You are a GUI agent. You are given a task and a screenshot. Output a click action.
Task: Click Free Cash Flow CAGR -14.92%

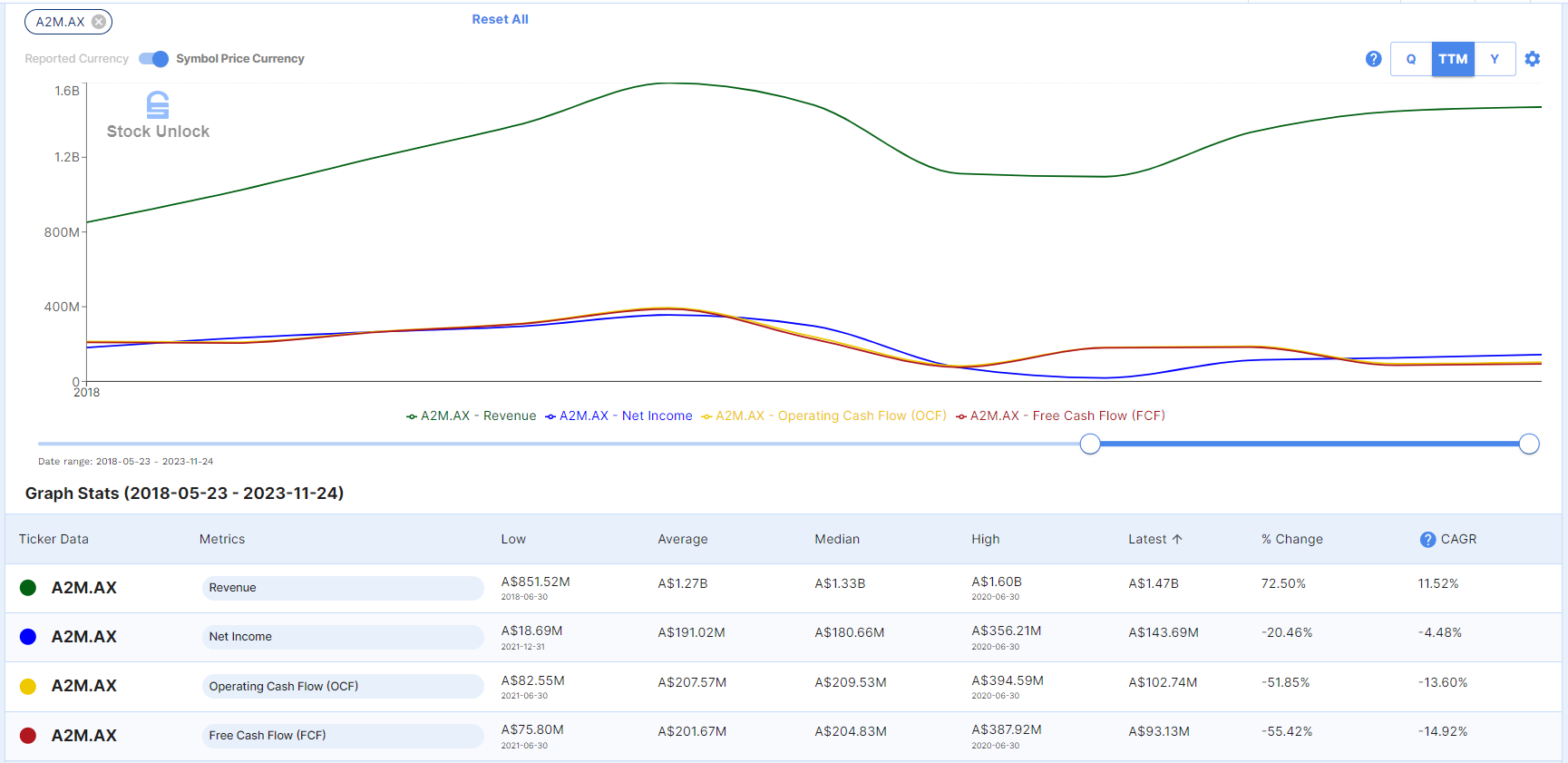(1443, 731)
